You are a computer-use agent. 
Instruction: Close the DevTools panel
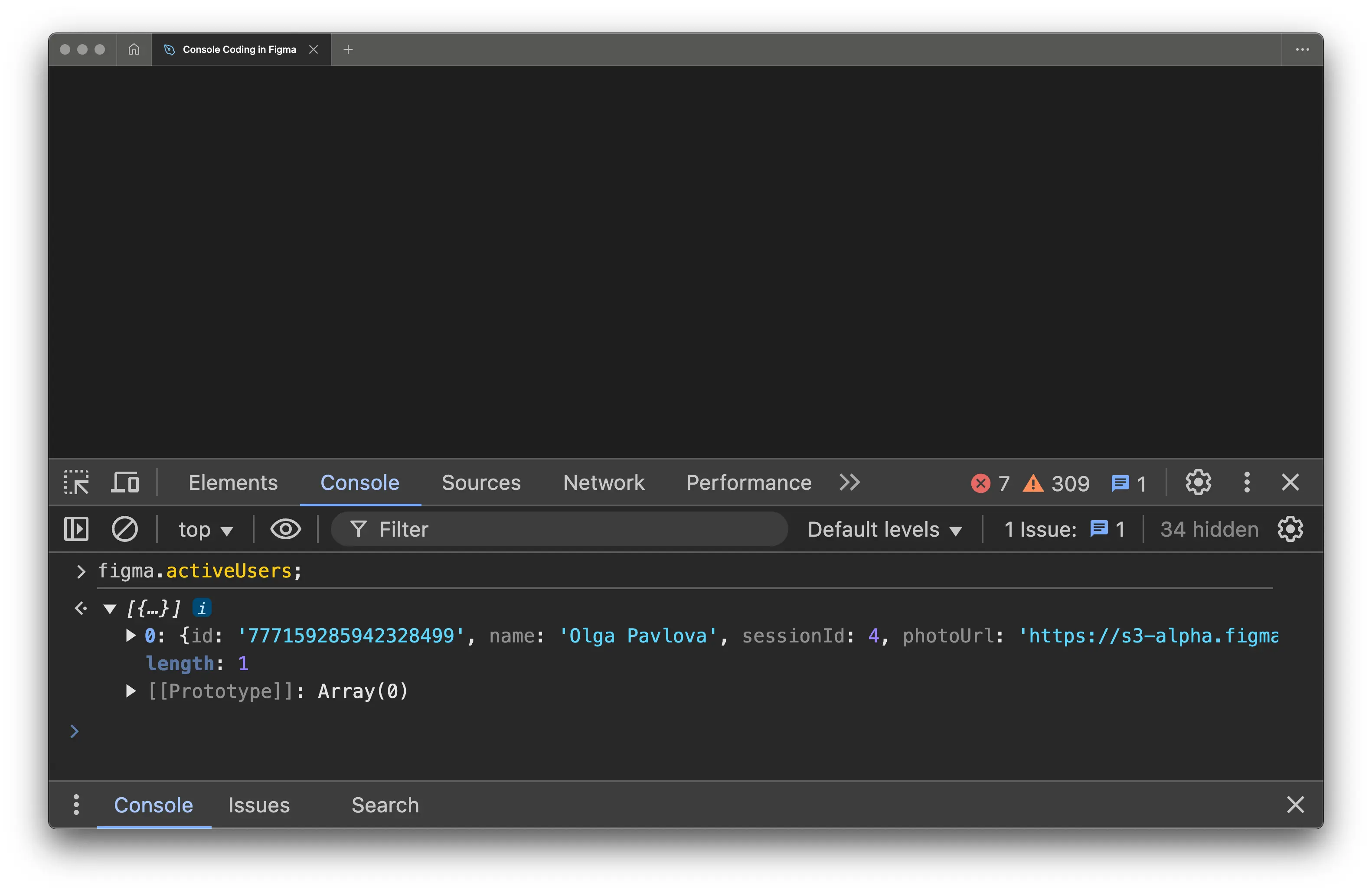pyautogui.click(x=1290, y=483)
